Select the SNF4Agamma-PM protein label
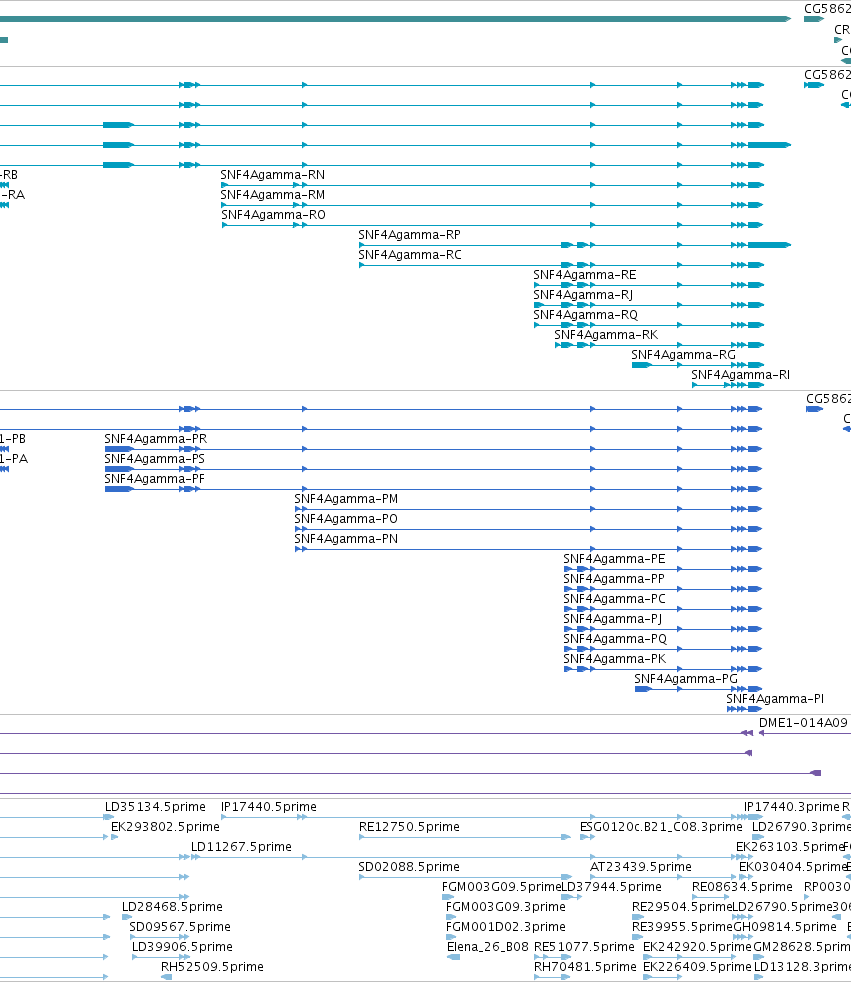 [x=346, y=499]
